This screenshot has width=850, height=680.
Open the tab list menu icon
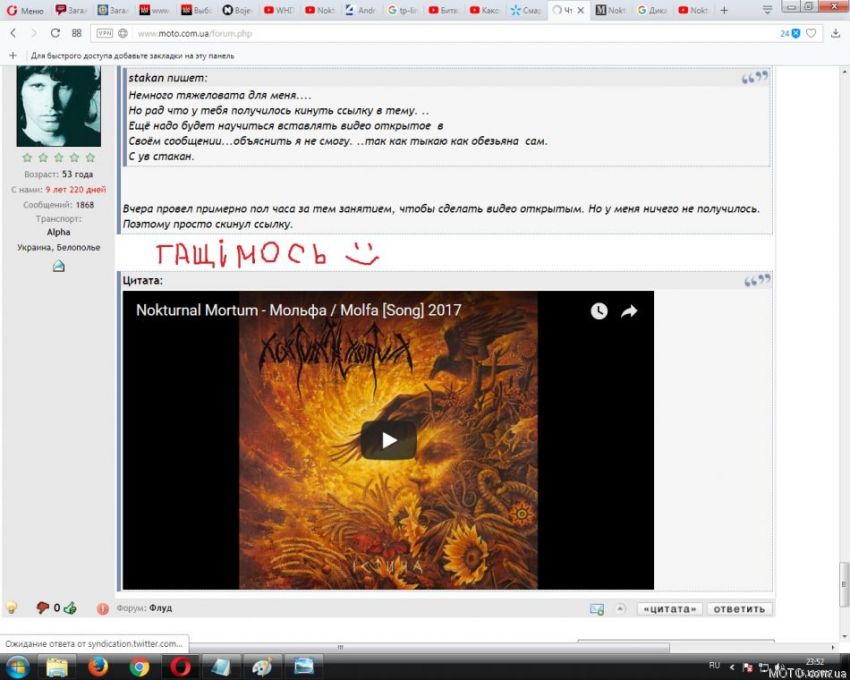click(x=767, y=10)
